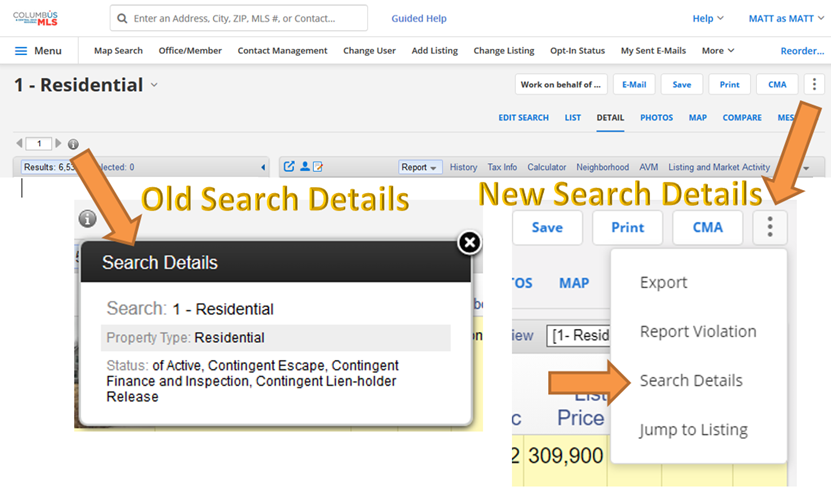Viewport: 831px width, 488px height.
Task: Switch to the PHOTOS tab
Action: 656,118
